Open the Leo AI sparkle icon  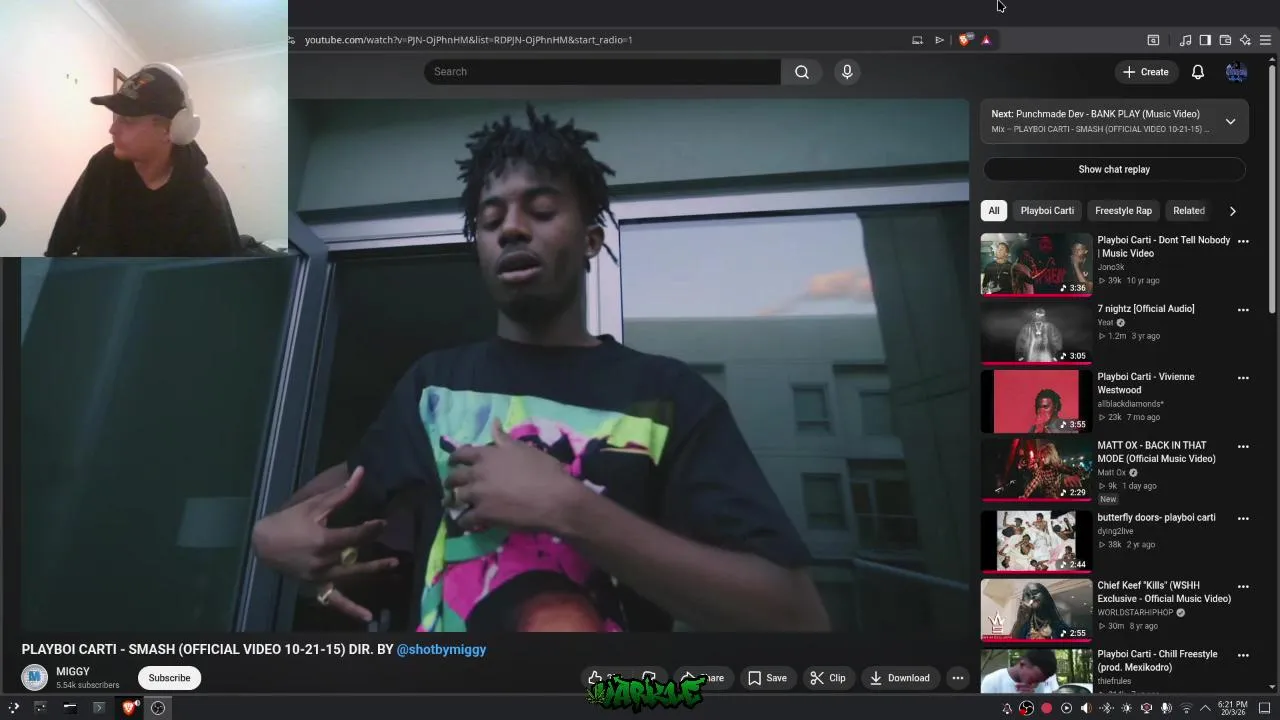pos(1245,40)
